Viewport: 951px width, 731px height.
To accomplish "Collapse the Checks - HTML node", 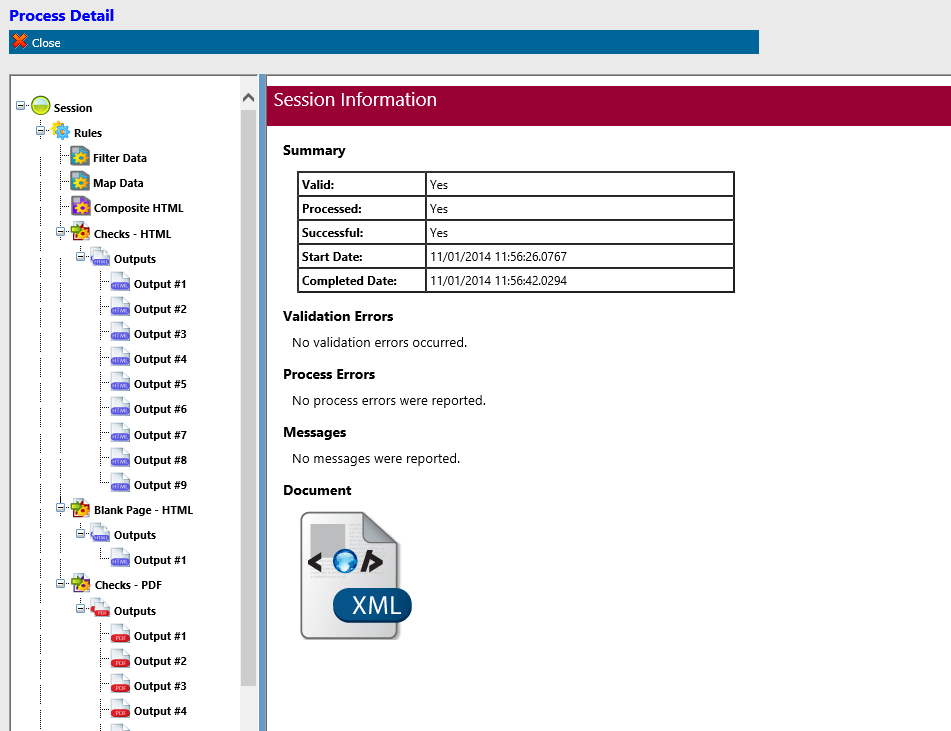I will 61,232.
